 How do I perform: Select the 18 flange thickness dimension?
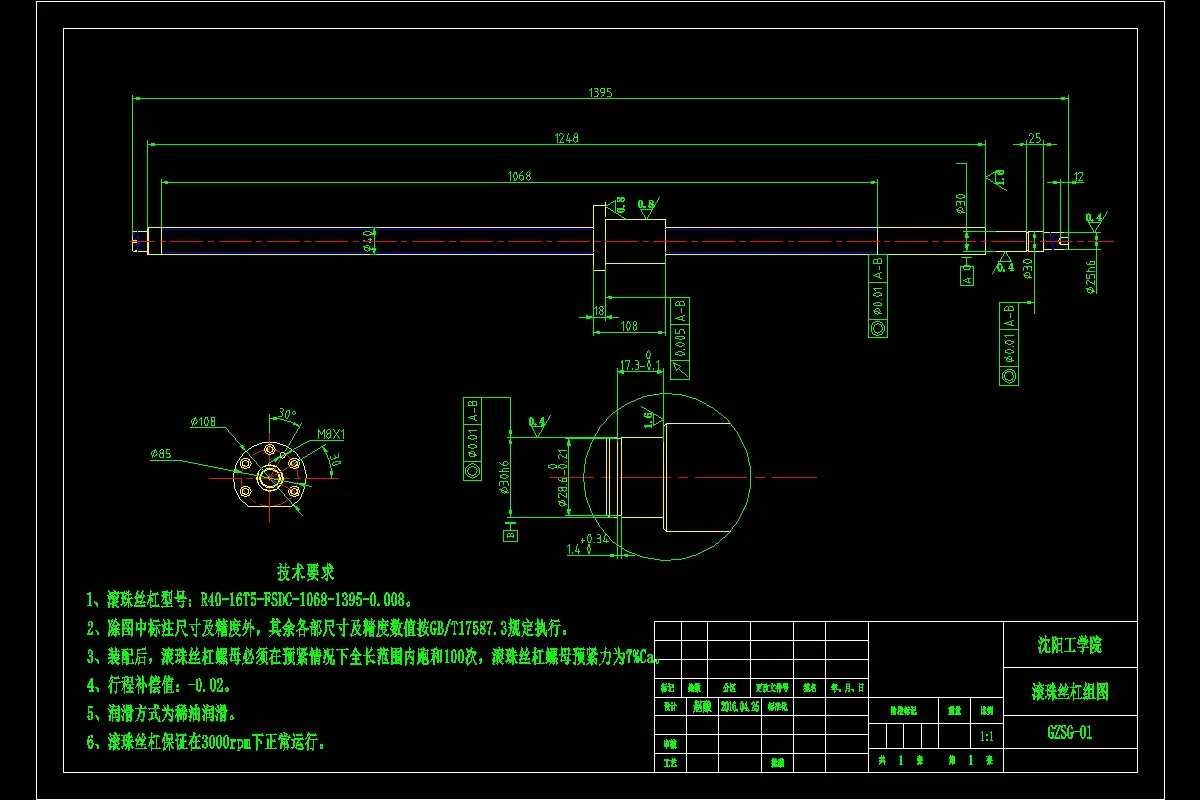[599, 312]
